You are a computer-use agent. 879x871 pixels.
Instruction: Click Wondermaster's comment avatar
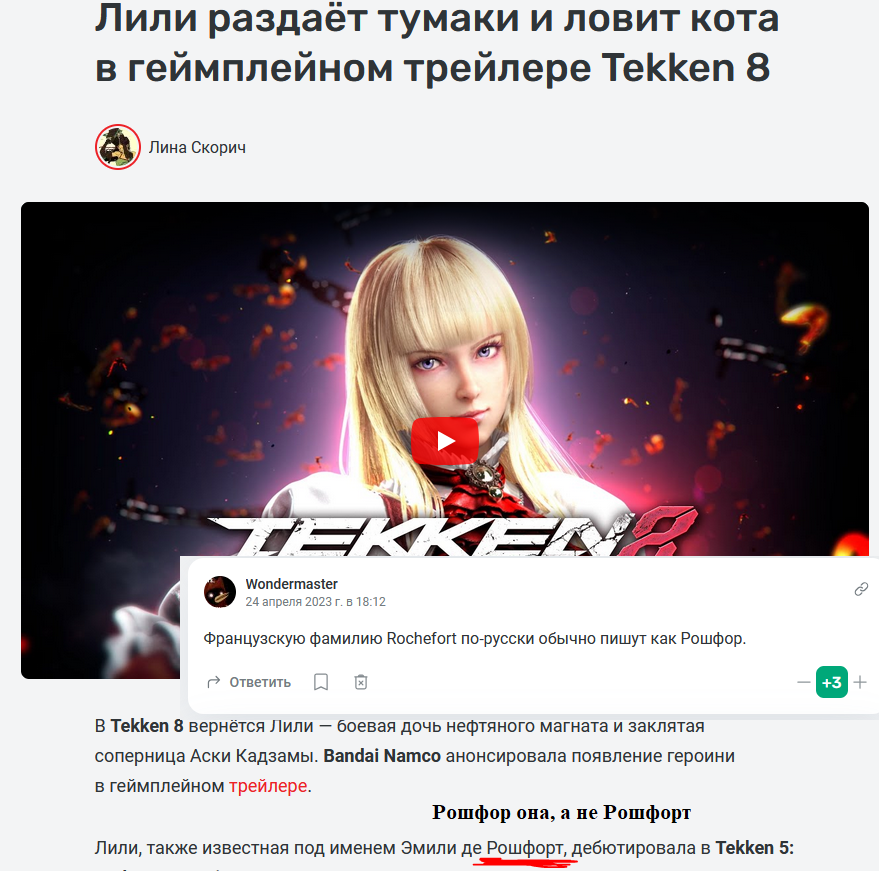click(220, 592)
